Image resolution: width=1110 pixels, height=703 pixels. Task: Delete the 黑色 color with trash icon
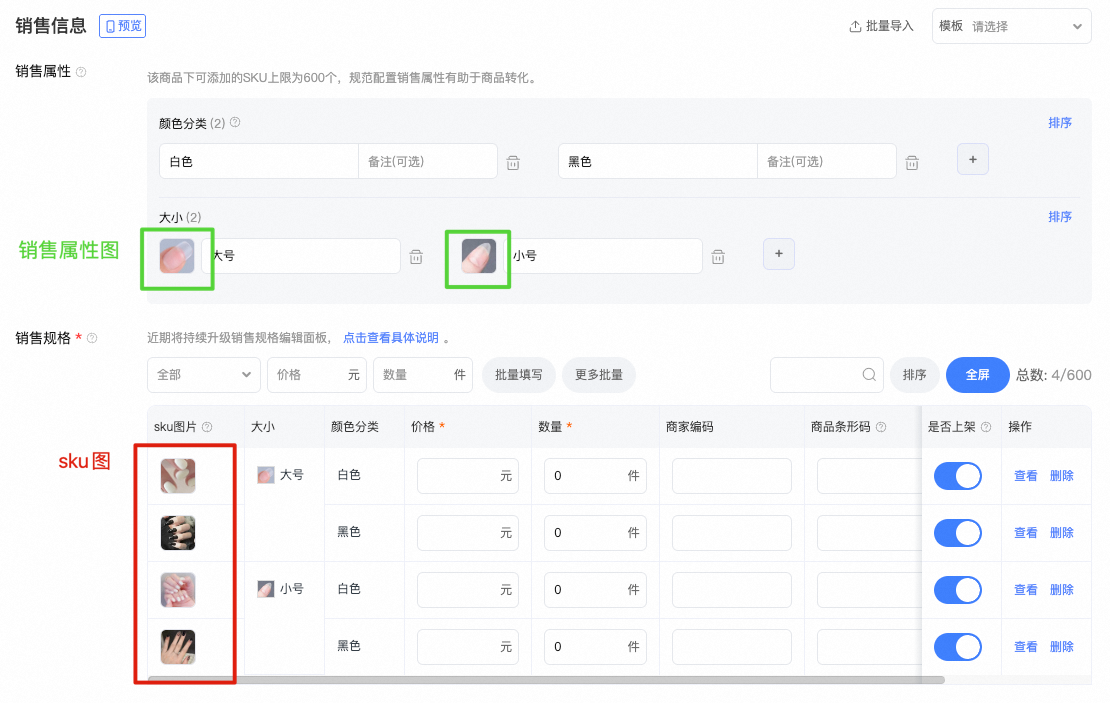[912, 163]
